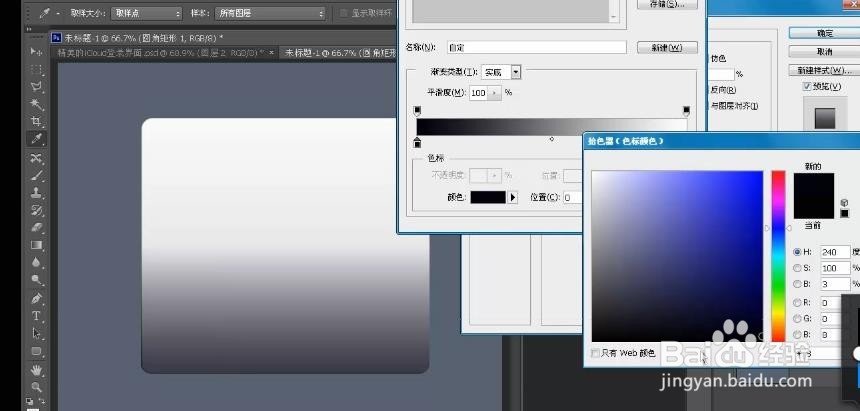Screen dimensions: 860x411
Task: Select the Brush tool
Action: coord(36,176)
